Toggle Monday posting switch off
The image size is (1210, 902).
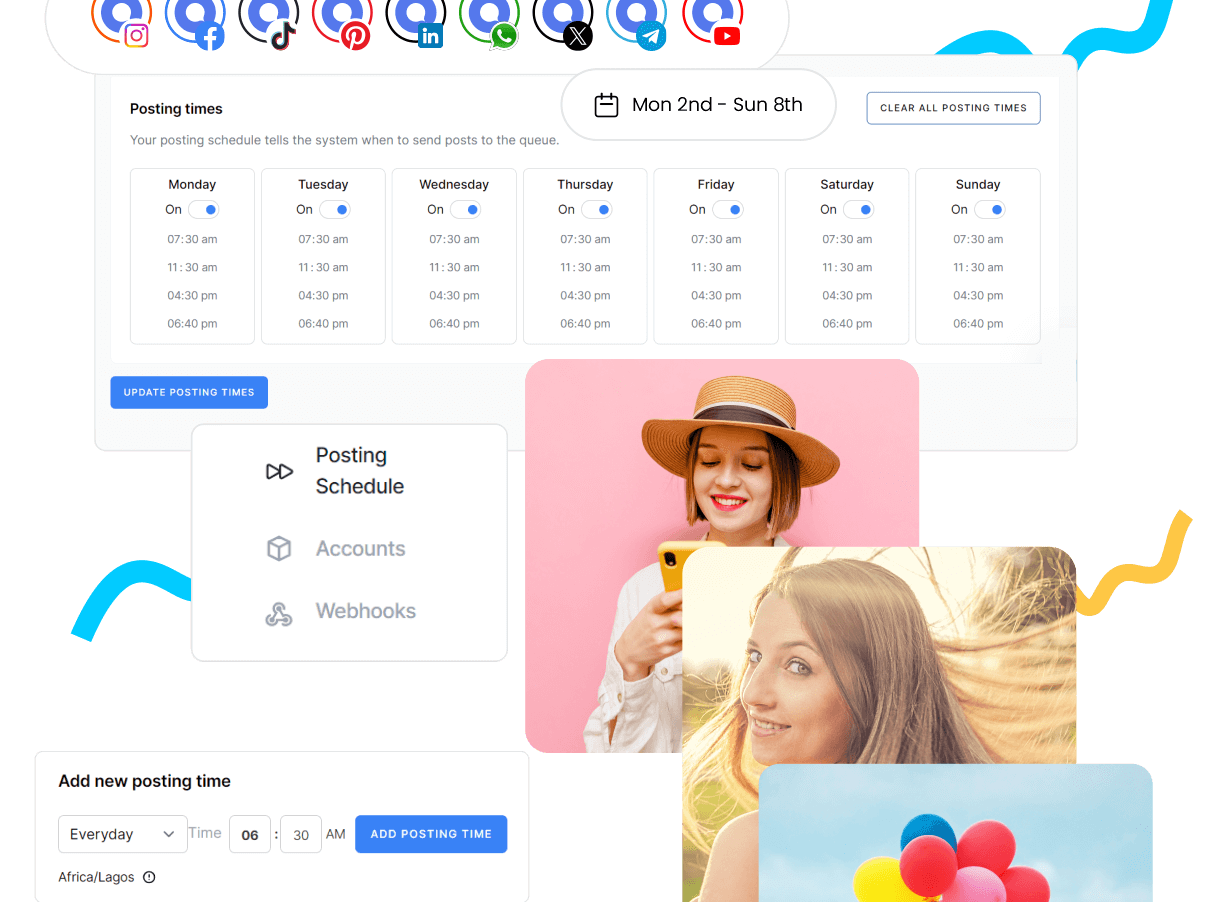203,210
